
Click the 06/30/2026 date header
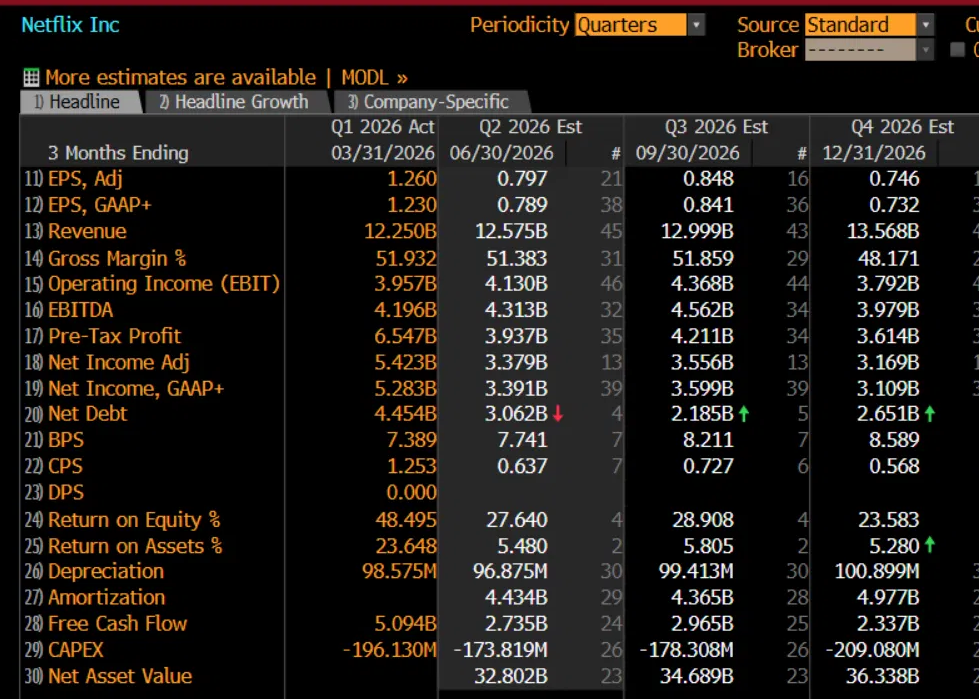(x=501, y=153)
